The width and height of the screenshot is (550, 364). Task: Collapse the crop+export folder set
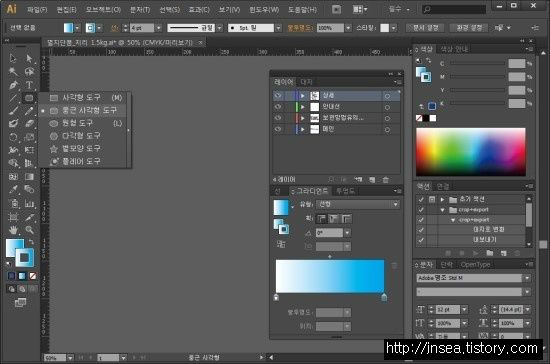(443, 210)
